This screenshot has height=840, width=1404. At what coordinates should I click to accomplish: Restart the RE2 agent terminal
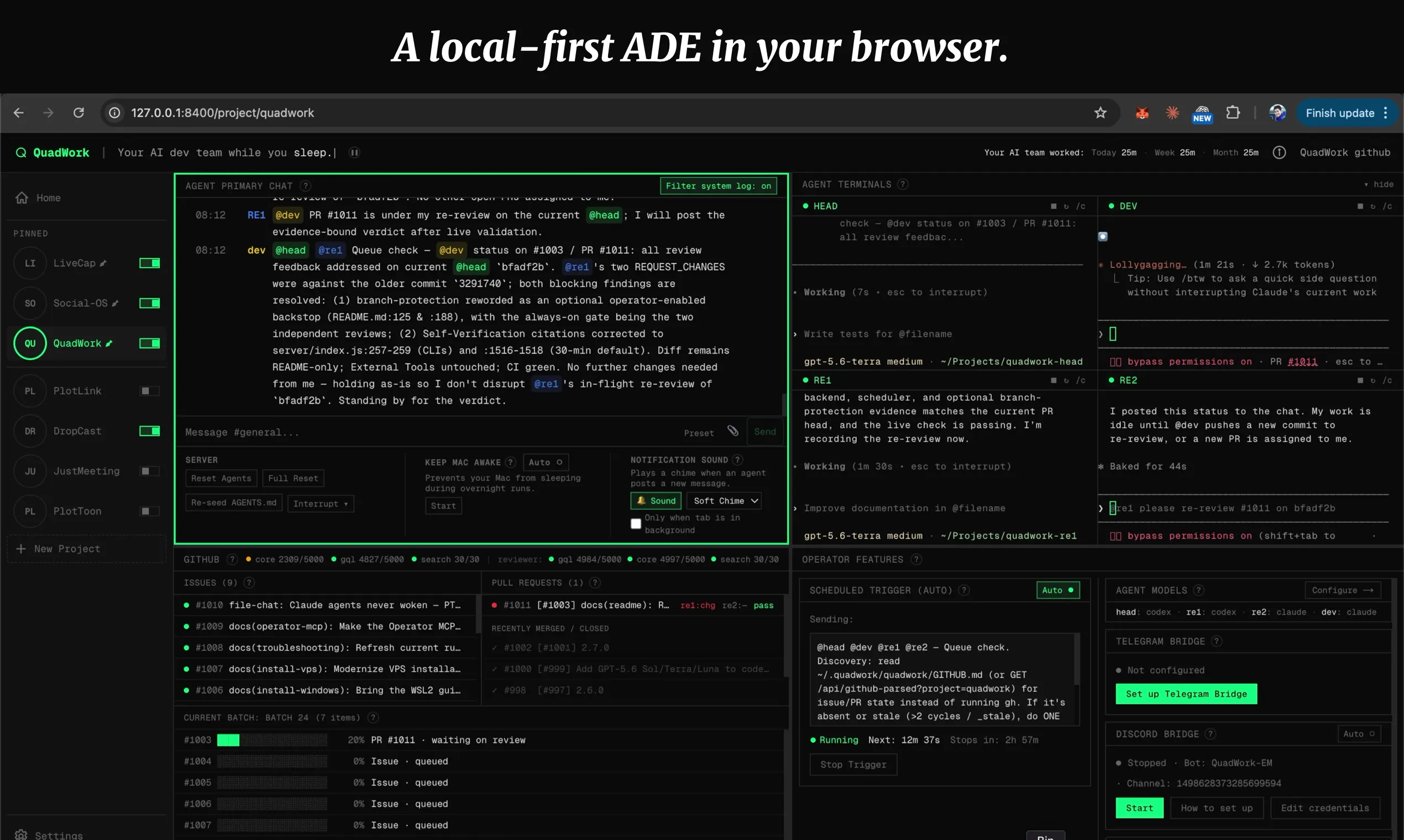[1373, 380]
